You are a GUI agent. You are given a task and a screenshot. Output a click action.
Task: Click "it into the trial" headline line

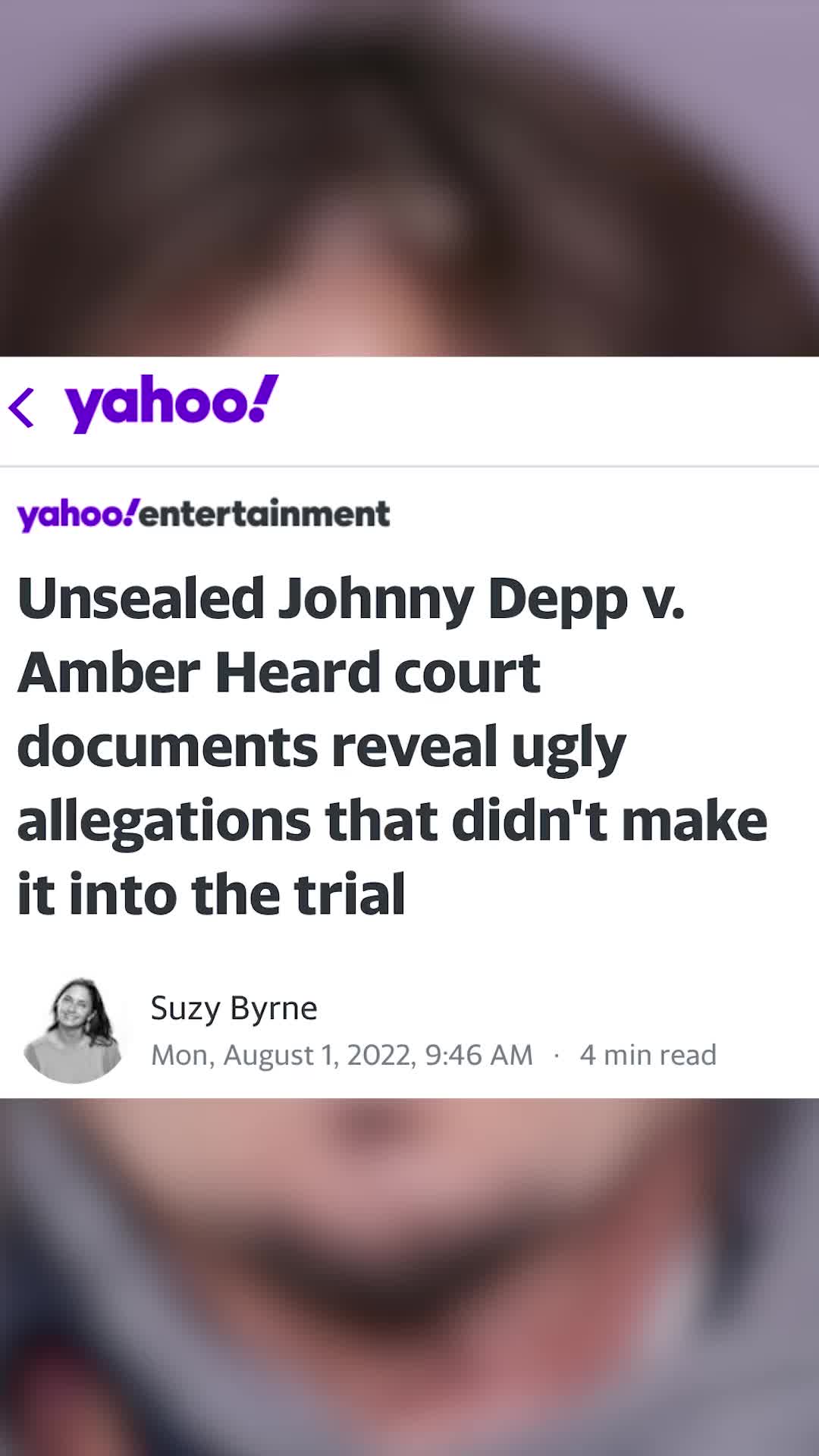coord(211,895)
